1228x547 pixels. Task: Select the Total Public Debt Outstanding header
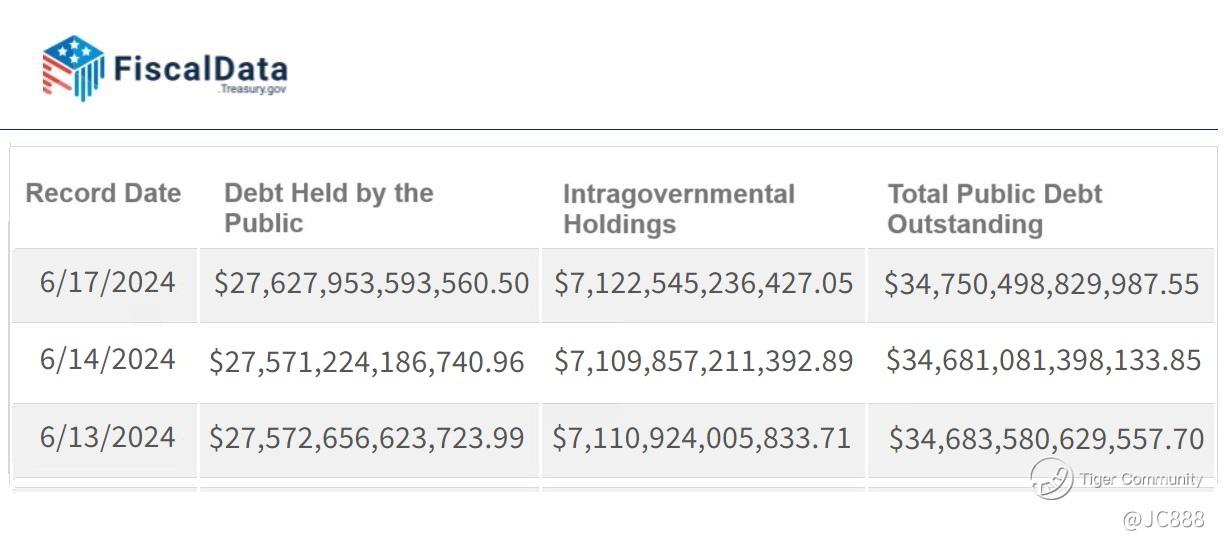pyautogui.click(x=995, y=208)
